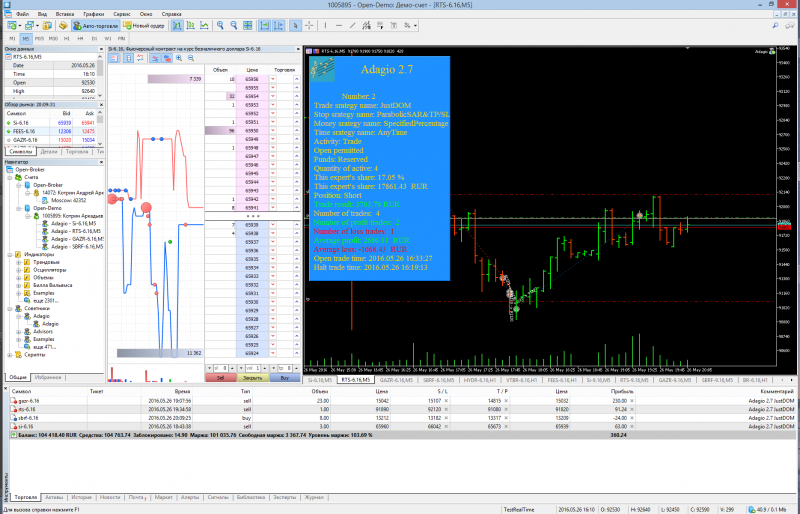800x514 pixels.
Task: Open the Si-6.16,M5 chart tab
Action: point(319,380)
